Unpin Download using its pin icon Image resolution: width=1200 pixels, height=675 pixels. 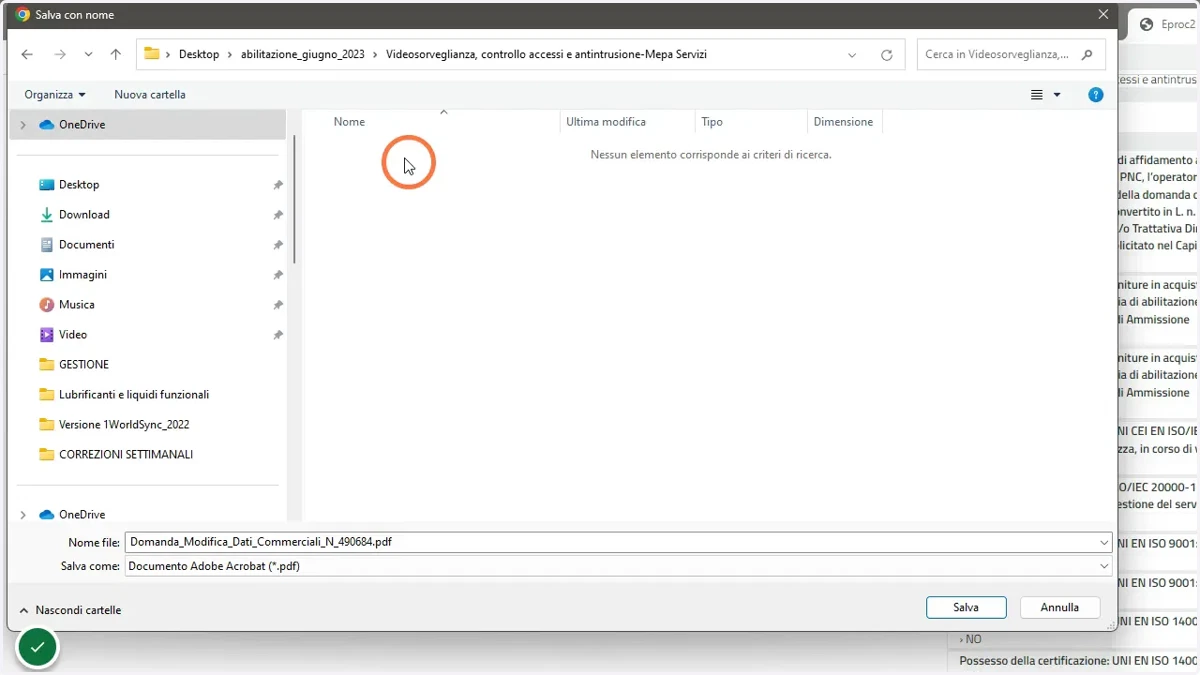278,215
